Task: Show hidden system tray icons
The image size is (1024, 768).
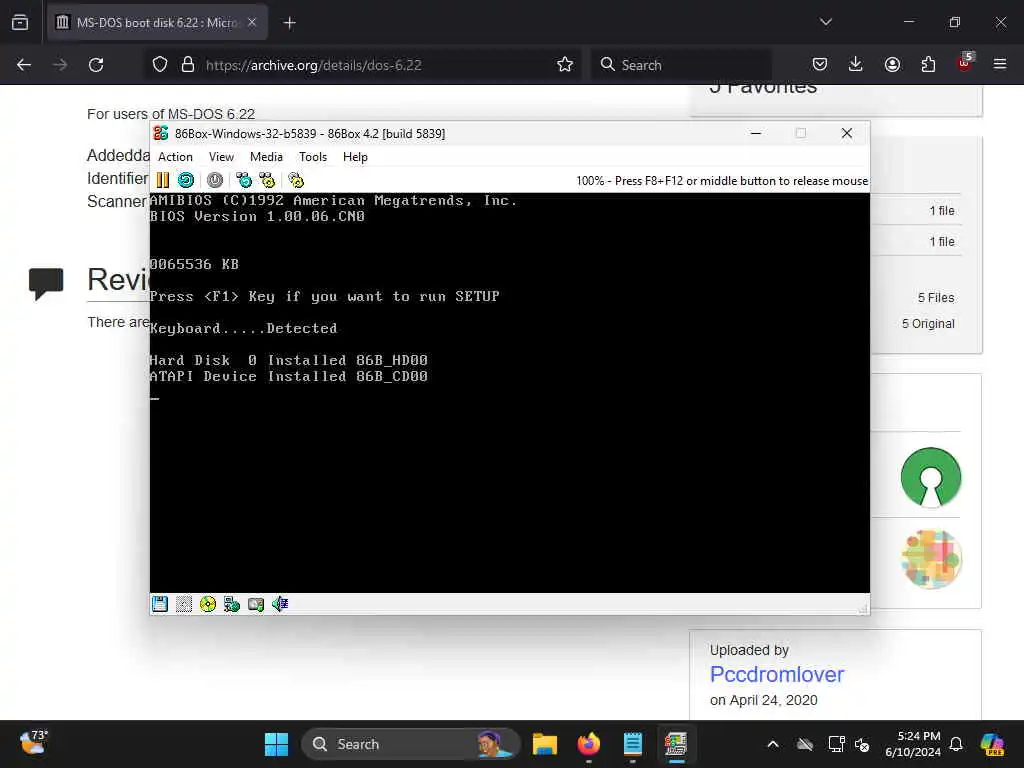Action: (773, 744)
